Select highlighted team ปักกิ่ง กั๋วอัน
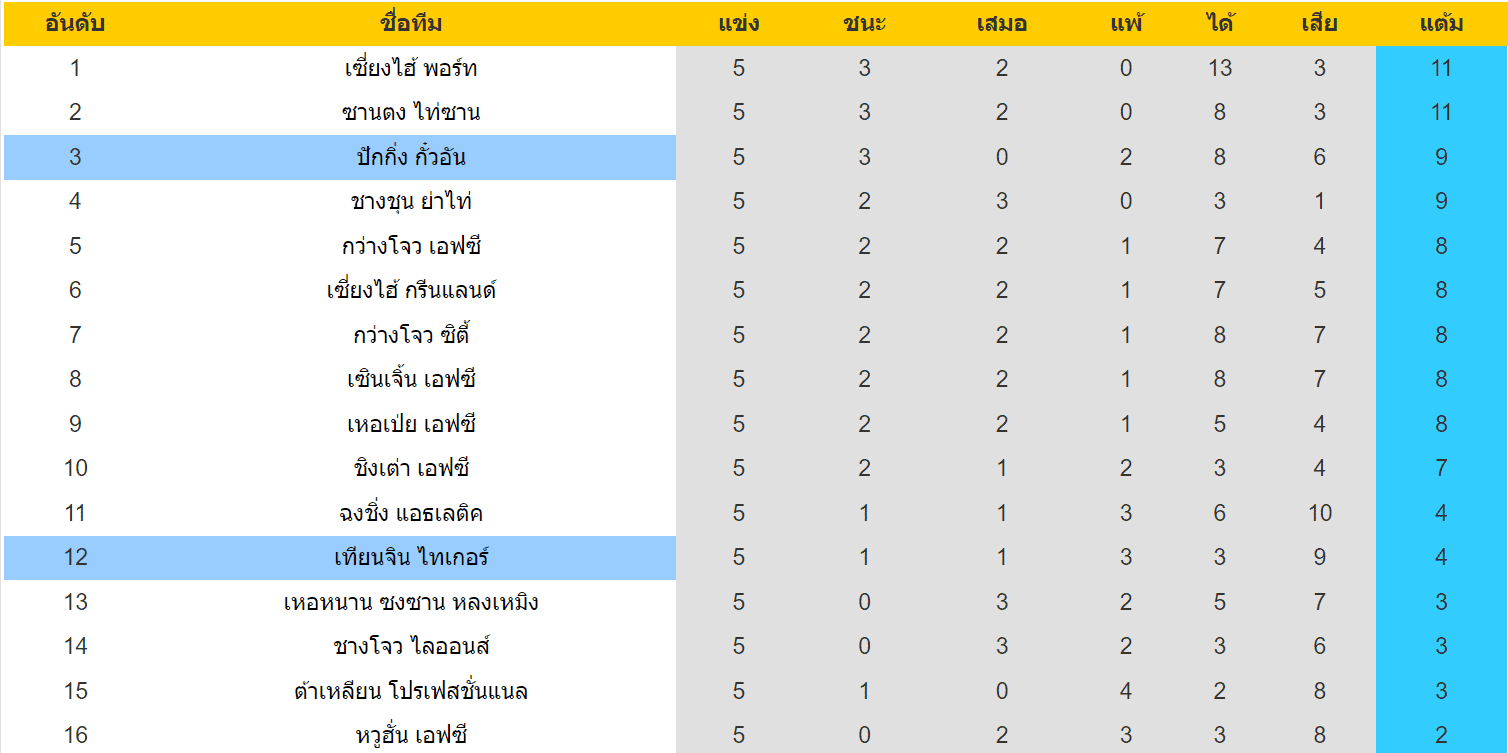This screenshot has height=753, width=1508. [x=411, y=157]
